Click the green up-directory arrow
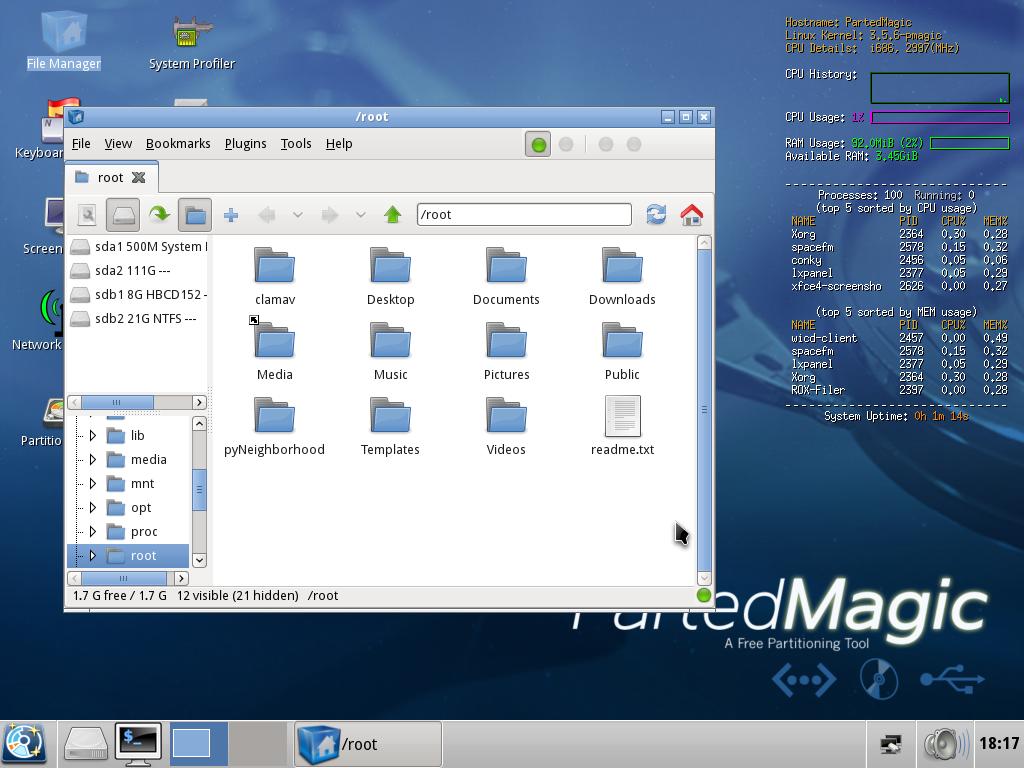Viewport: 1024px width, 768px height. tap(393, 215)
